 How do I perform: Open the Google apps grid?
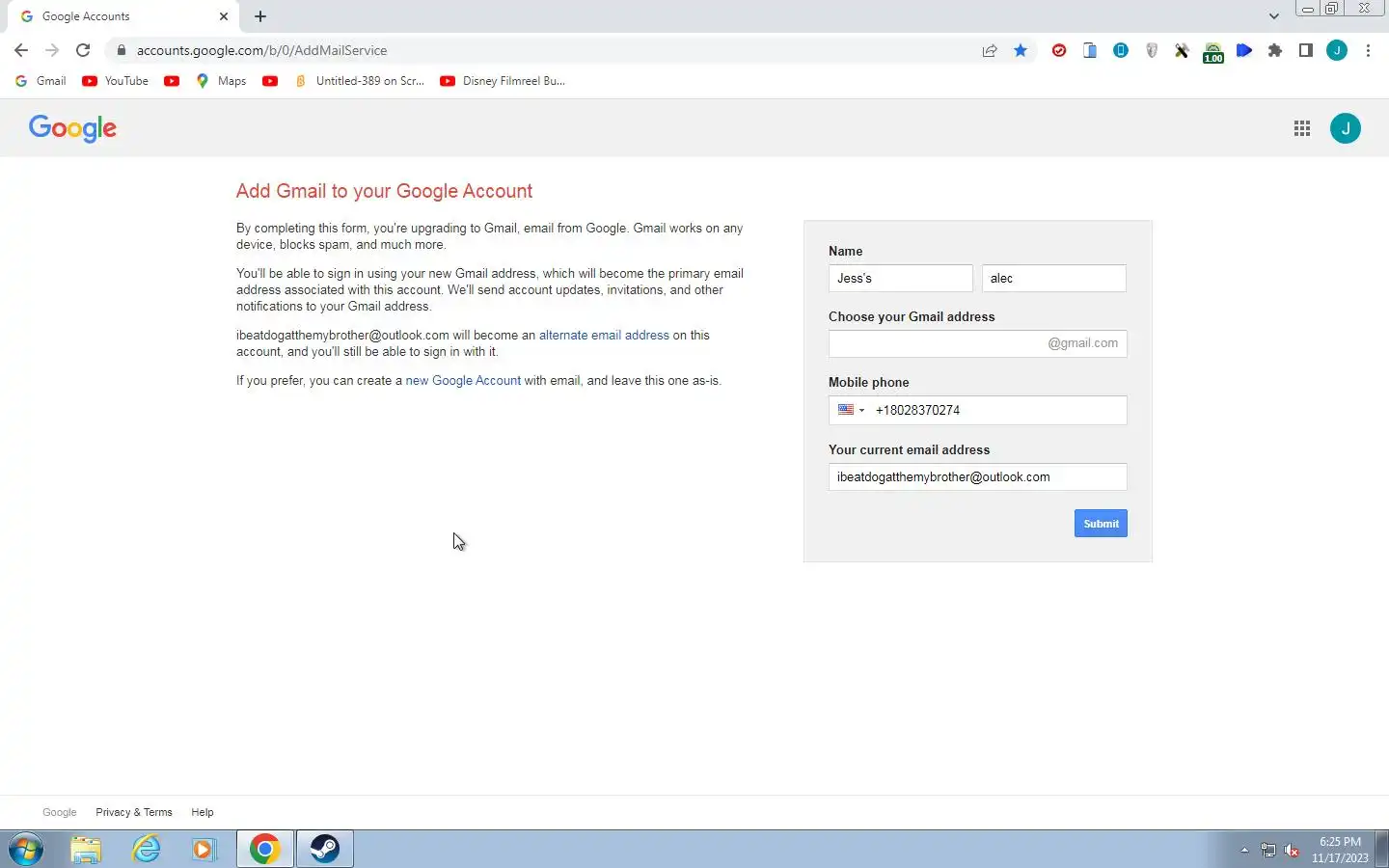1302,128
